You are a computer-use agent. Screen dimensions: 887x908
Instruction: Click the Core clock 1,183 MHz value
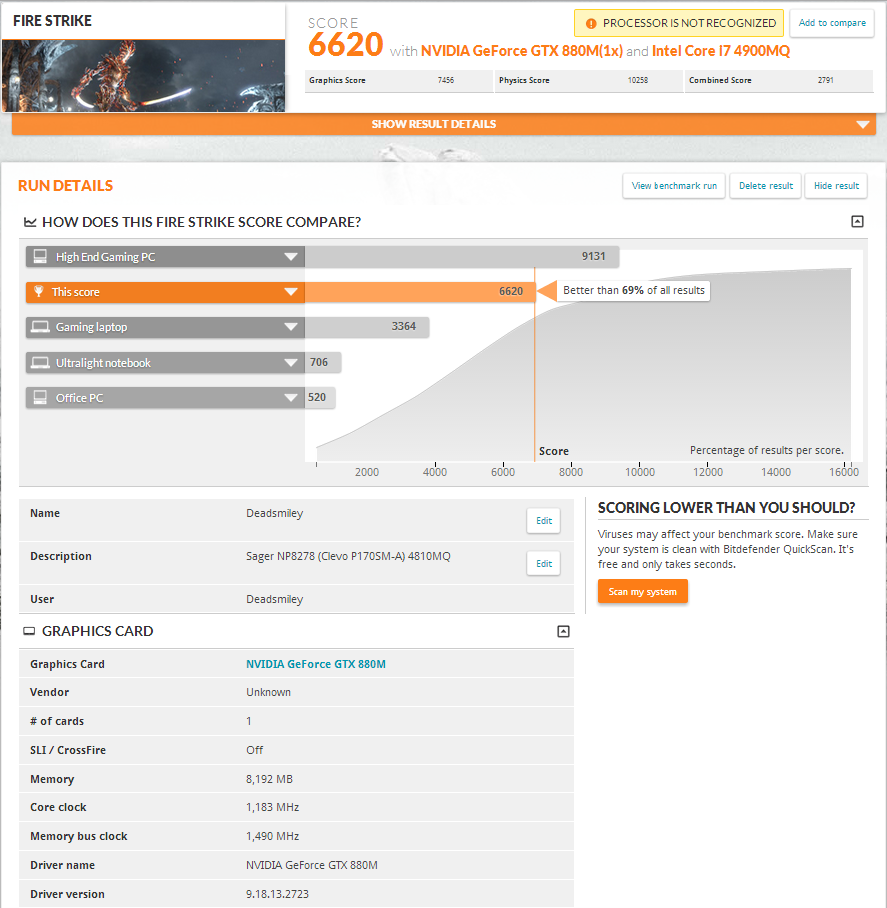pos(273,807)
